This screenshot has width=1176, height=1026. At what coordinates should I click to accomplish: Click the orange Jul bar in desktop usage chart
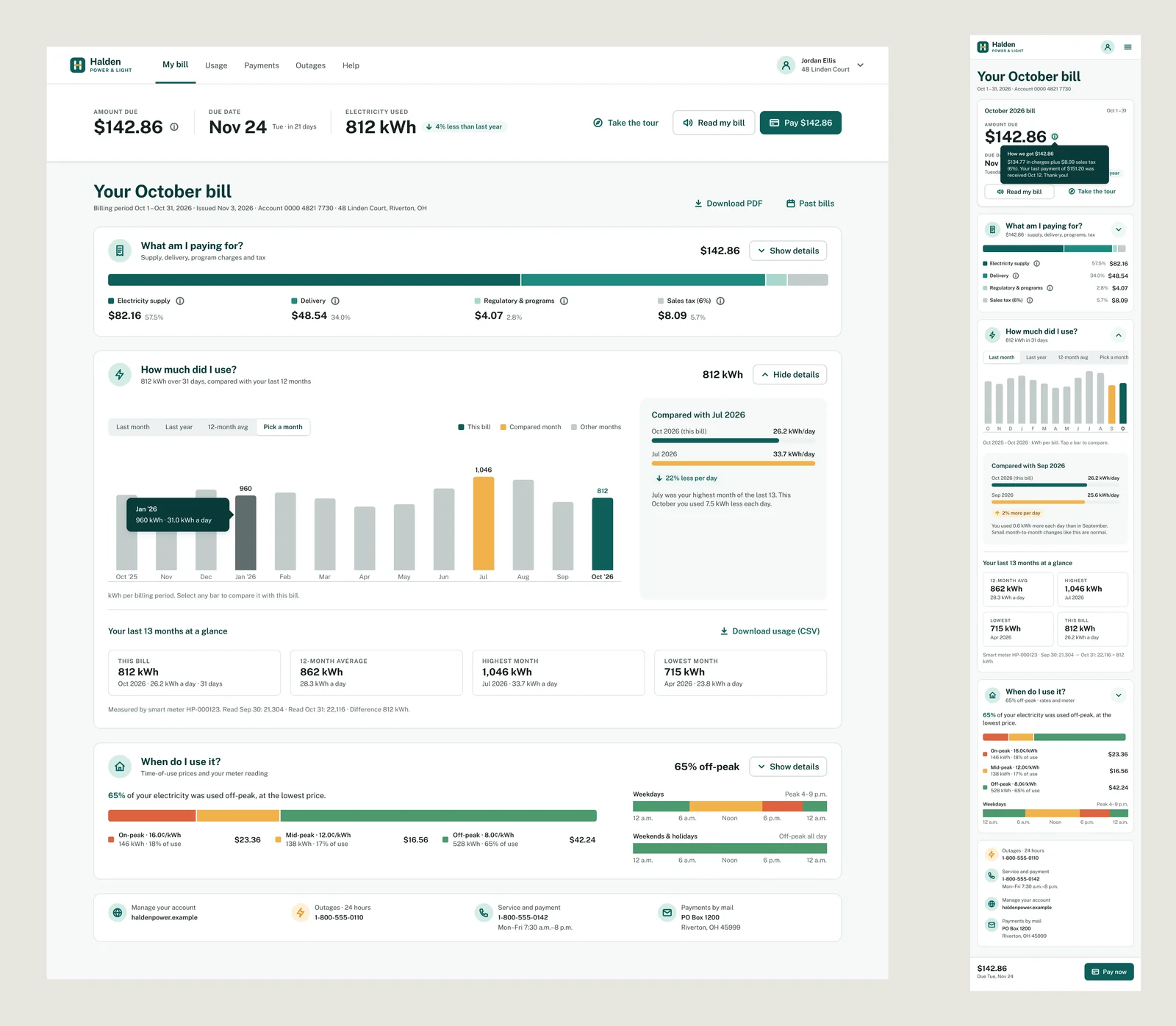click(x=484, y=523)
